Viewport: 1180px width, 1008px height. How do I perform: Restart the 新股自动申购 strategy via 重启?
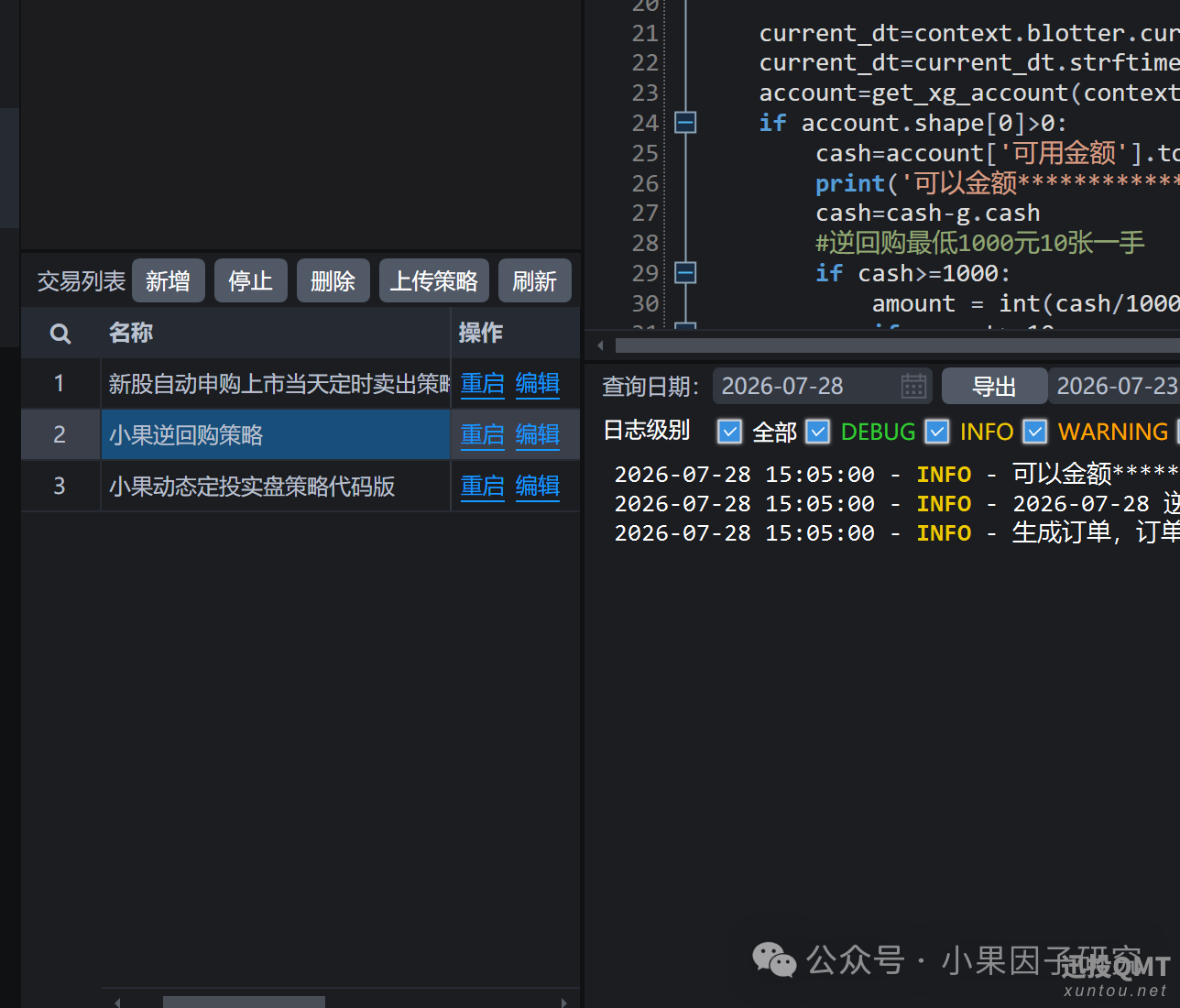click(x=483, y=383)
